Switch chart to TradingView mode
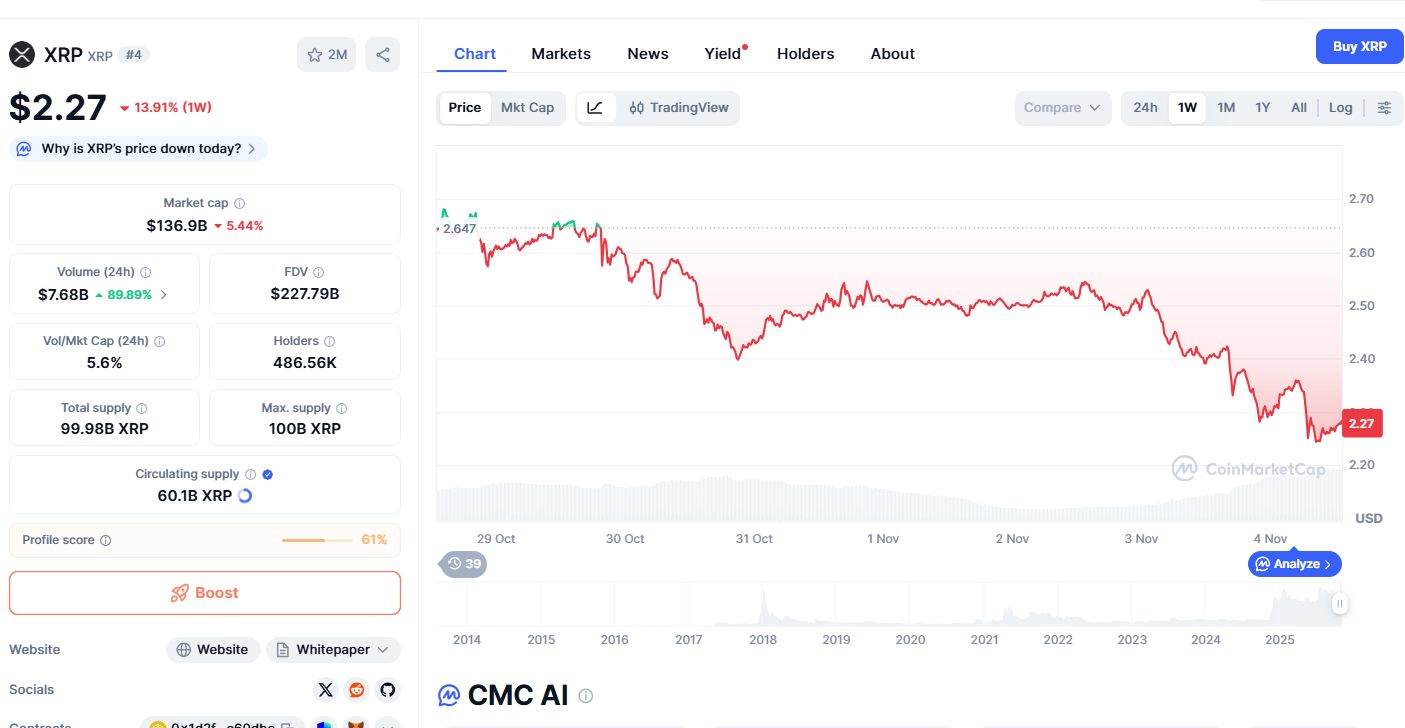 pyautogui.click(x=679, y=108)
